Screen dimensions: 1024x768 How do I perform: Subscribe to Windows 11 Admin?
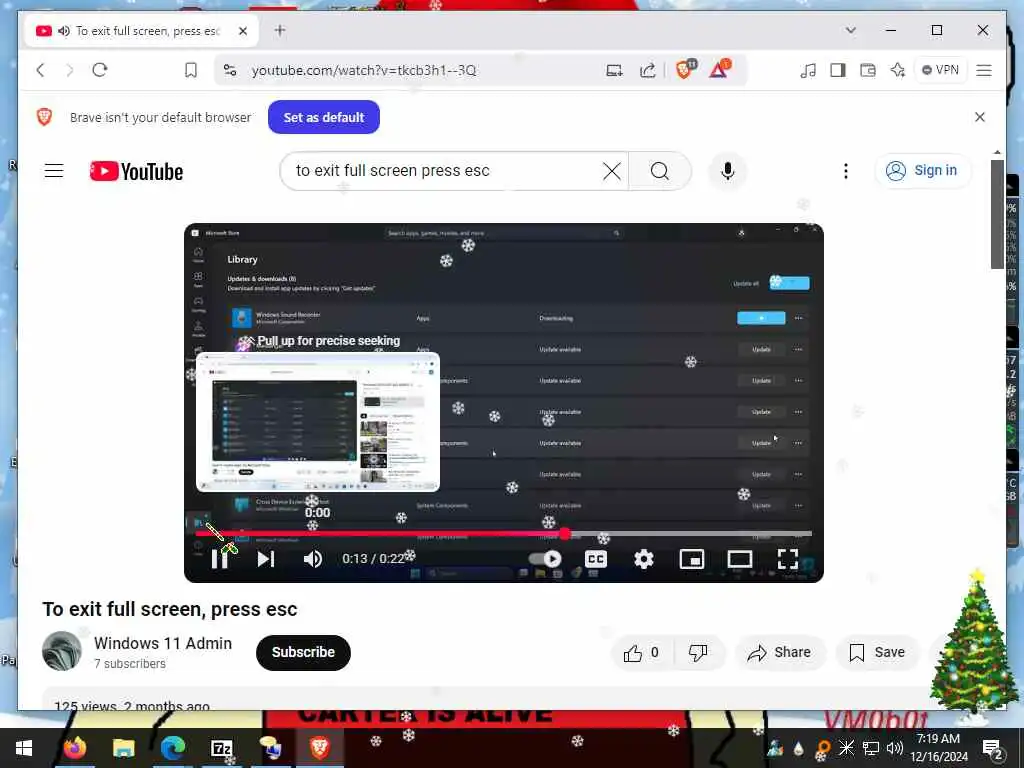coord(303,652)
